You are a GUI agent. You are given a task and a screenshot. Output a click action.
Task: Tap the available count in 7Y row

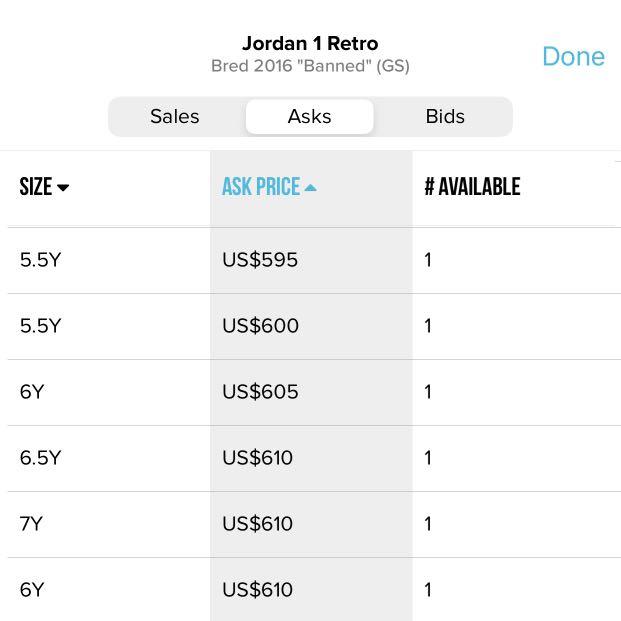428,524
